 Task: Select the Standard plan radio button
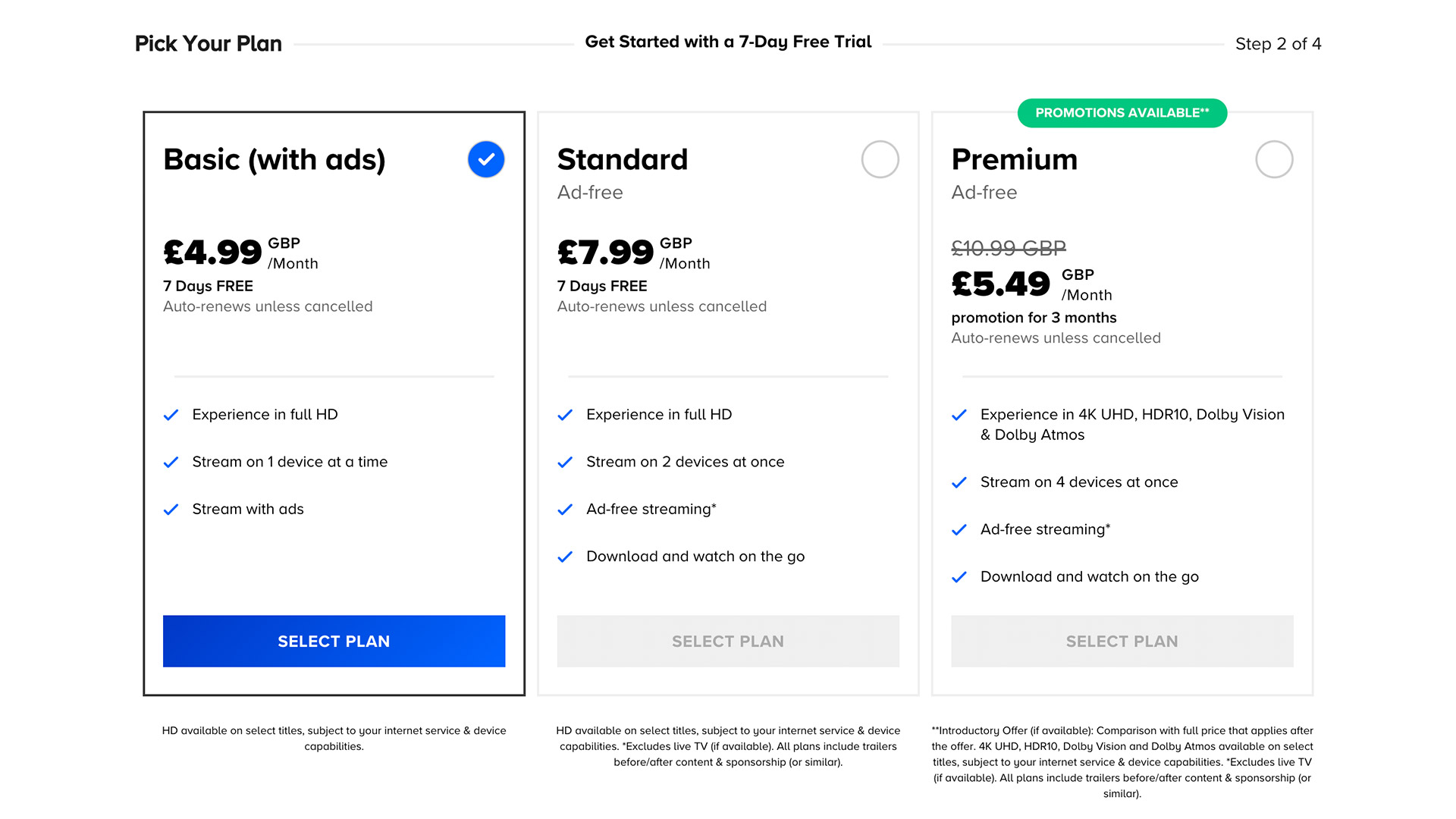[x=880, y=159]
